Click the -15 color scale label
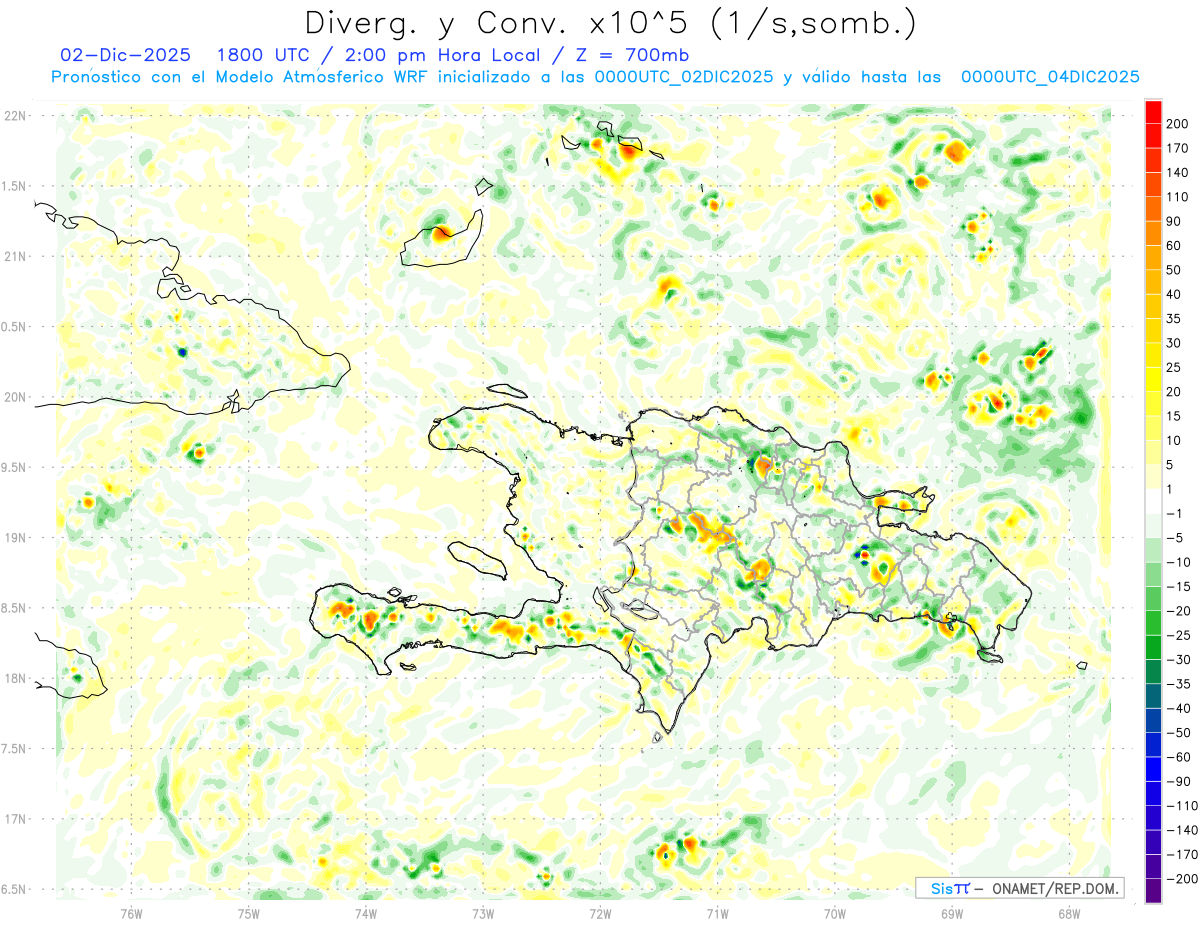This screenshot has height=927, width=1200. pos(1181,587)
